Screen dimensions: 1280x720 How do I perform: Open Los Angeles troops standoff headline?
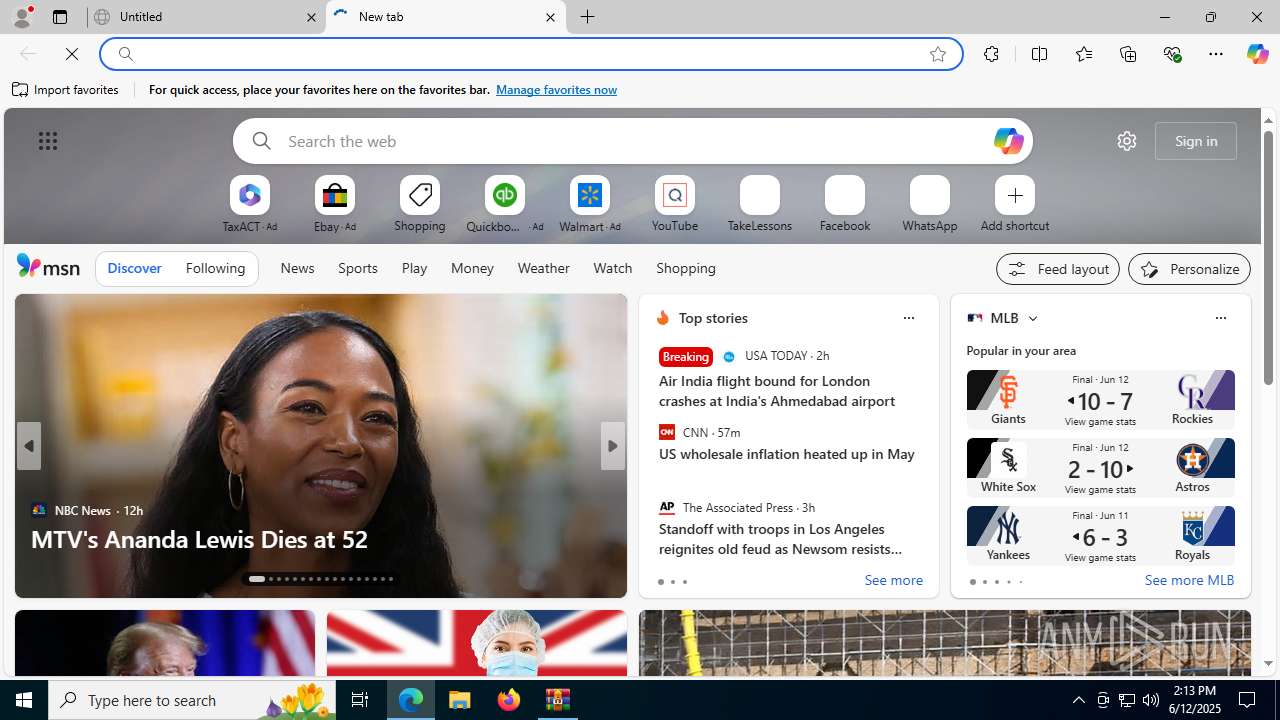780,539
